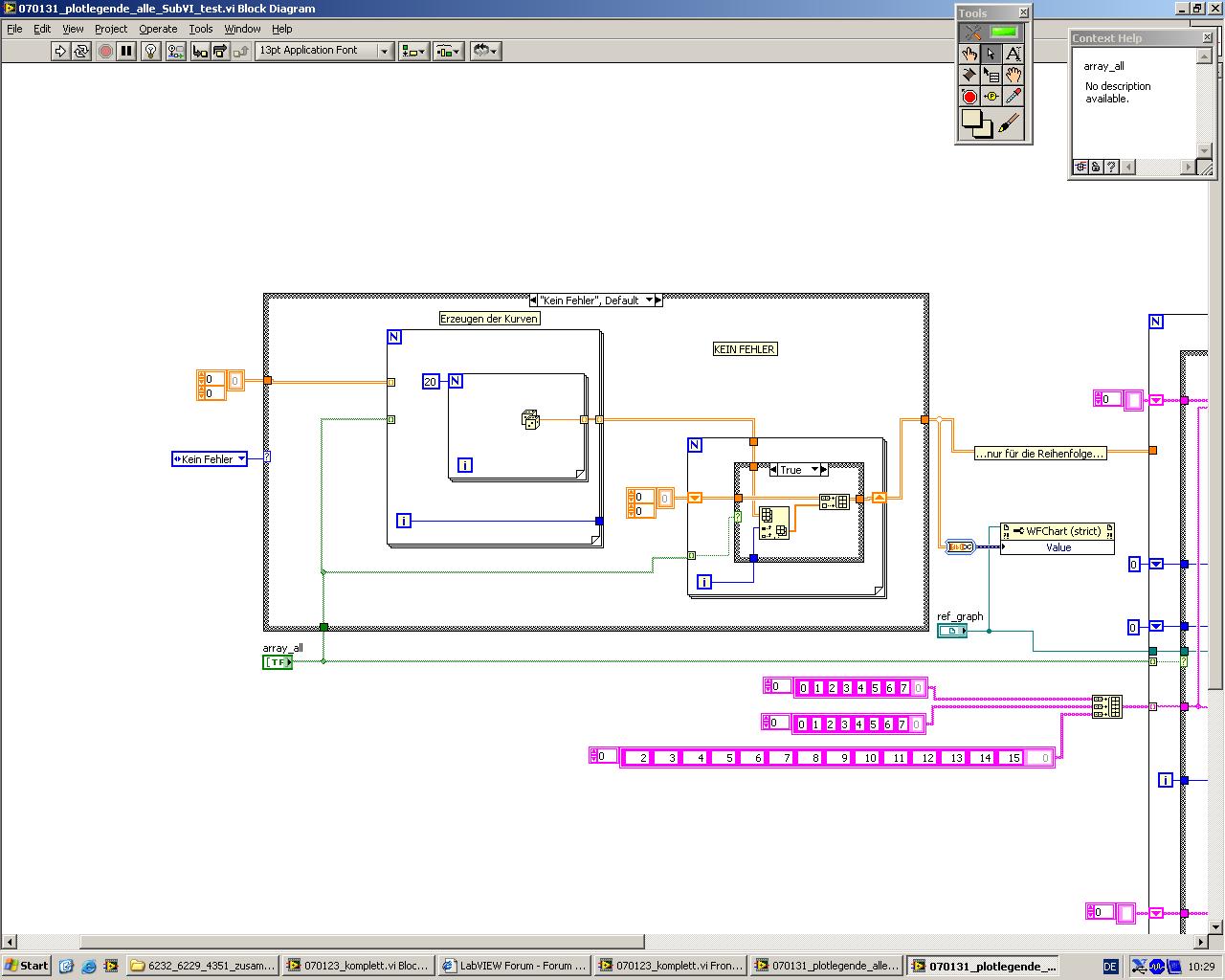This screenshot has height=980, width=1225.
Task: Click the Run Continuously button
Action: 81,51
